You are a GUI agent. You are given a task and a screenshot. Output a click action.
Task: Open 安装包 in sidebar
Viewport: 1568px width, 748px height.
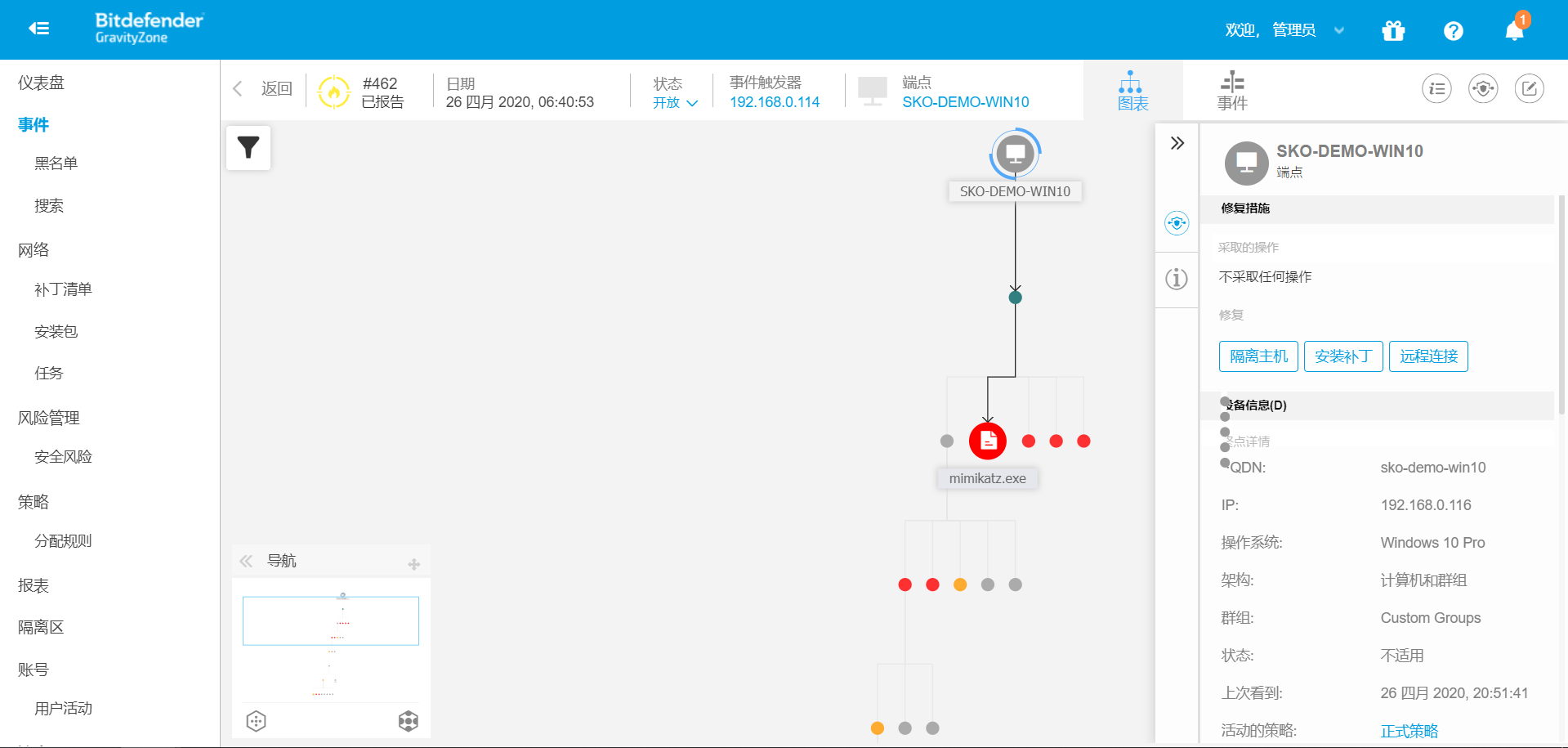pyautogui.click(x=56, y=332)
